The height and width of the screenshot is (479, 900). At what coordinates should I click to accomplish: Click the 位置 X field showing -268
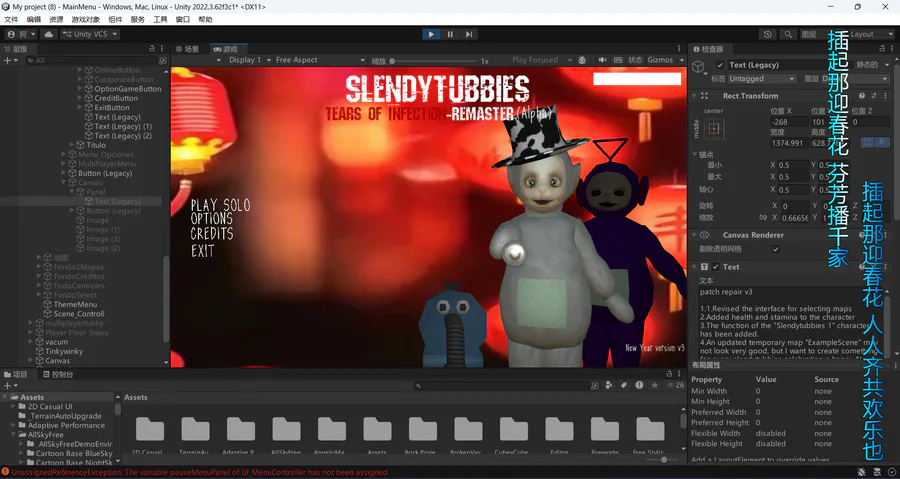(x=789, y=122)
